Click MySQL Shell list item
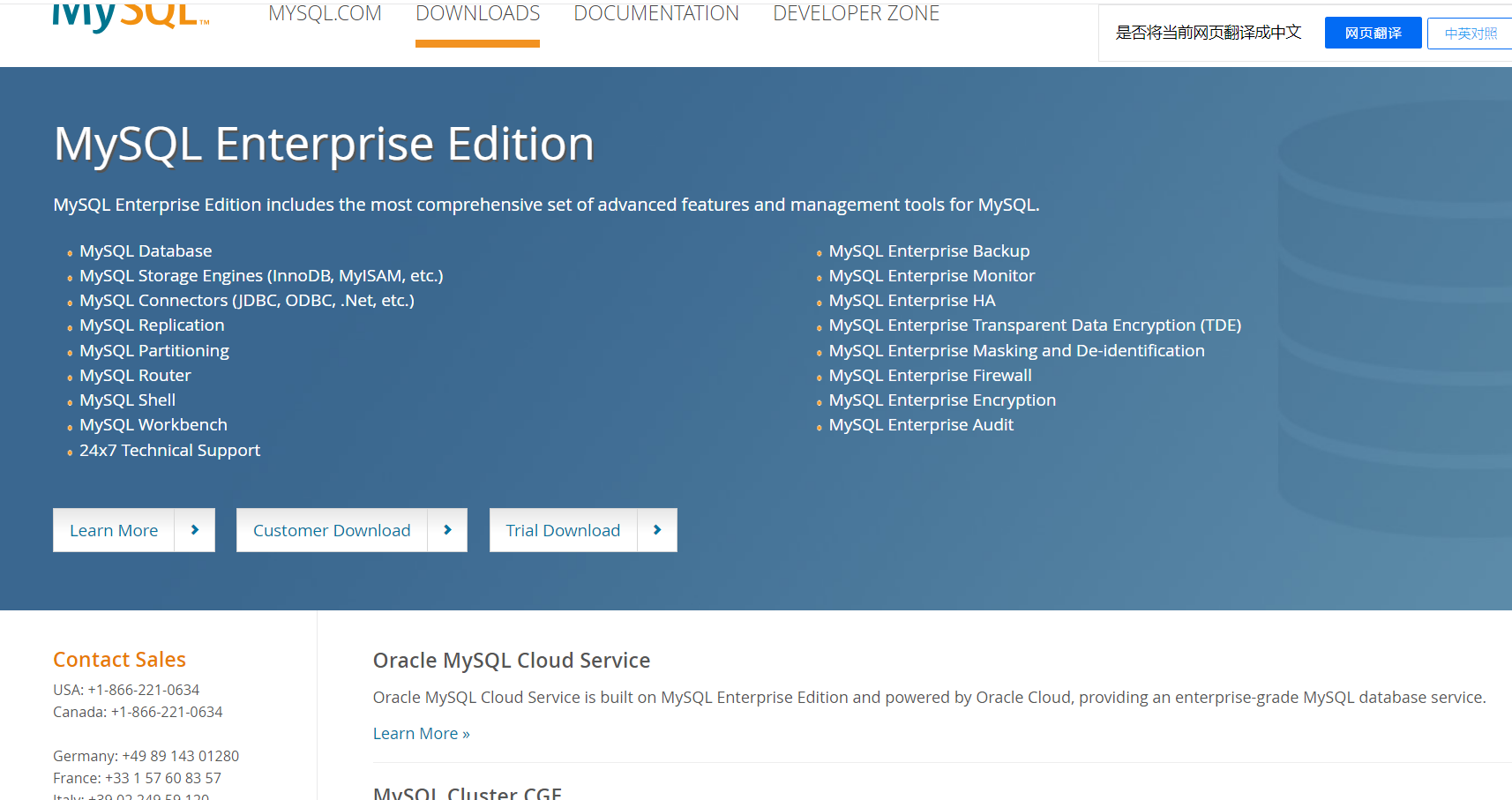1512x800 pixels. (127, 400)
